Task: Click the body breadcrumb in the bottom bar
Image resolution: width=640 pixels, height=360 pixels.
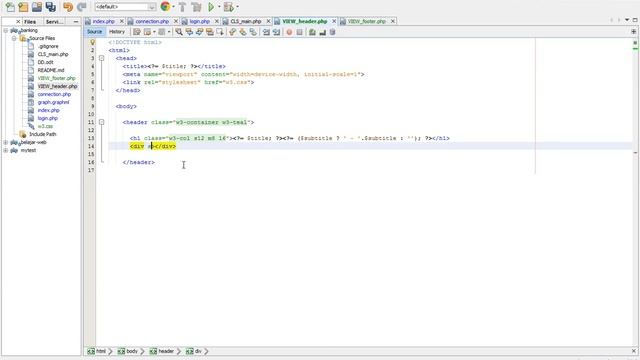Action: 128,351
